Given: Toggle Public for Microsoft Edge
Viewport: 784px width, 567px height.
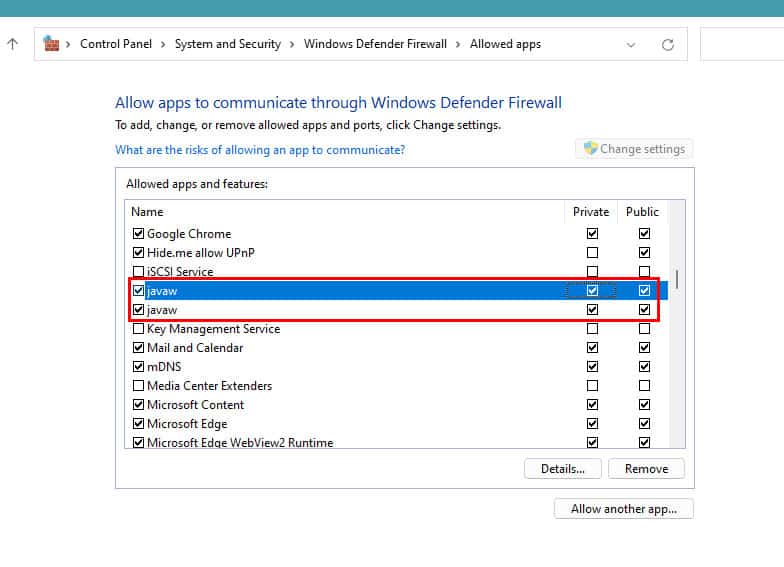Looking at the screenshot, I should pos(644,424).
